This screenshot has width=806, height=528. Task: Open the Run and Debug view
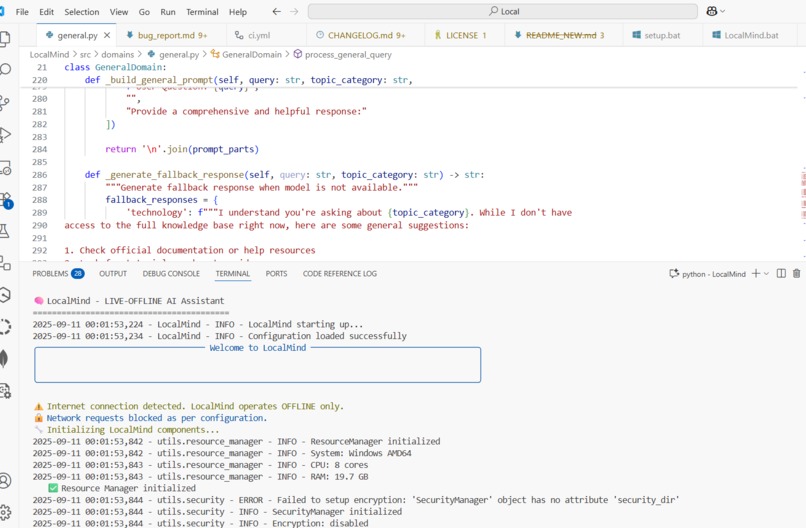click(5, 135)
